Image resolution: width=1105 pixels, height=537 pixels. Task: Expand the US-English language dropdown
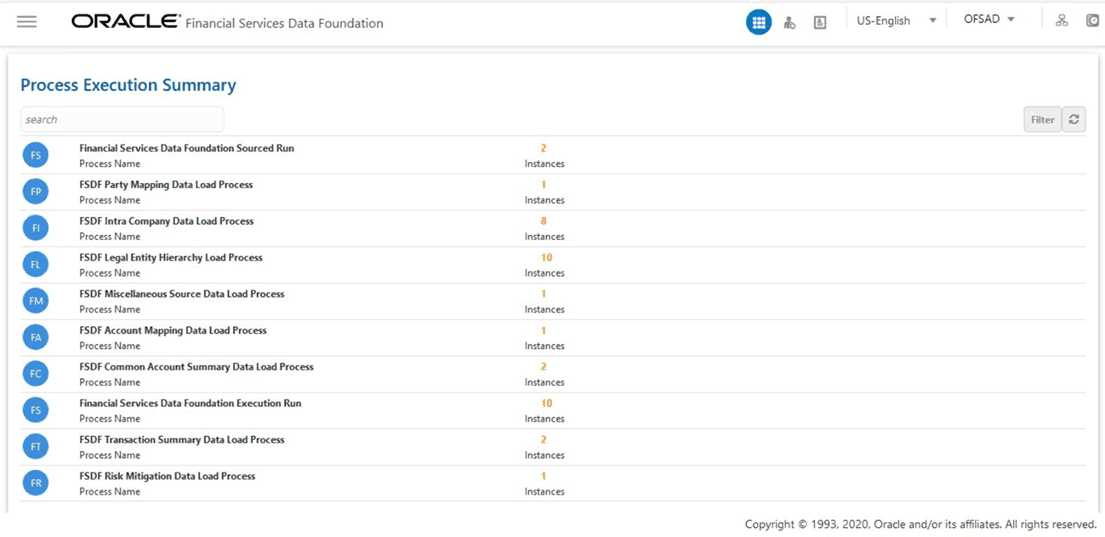click(x=896, y=21)
